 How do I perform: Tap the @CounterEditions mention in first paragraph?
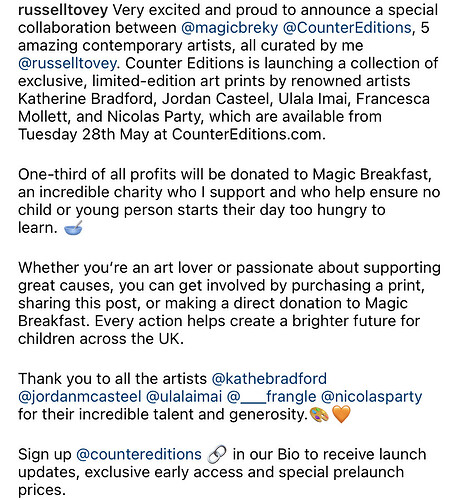(x=347, y=28)
